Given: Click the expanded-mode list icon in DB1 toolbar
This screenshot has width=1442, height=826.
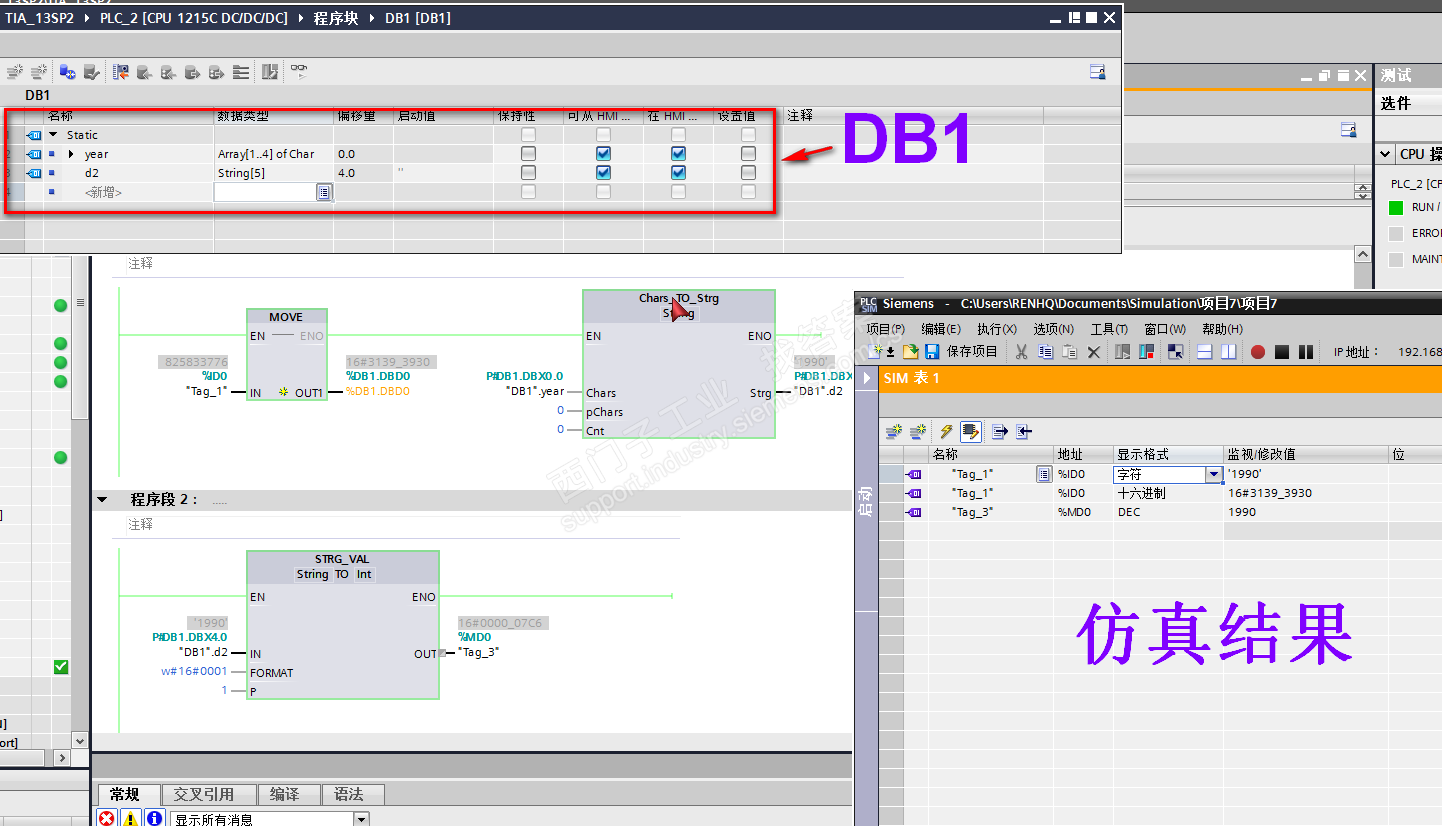Looking at the screenshot, I should coord(241,72).
